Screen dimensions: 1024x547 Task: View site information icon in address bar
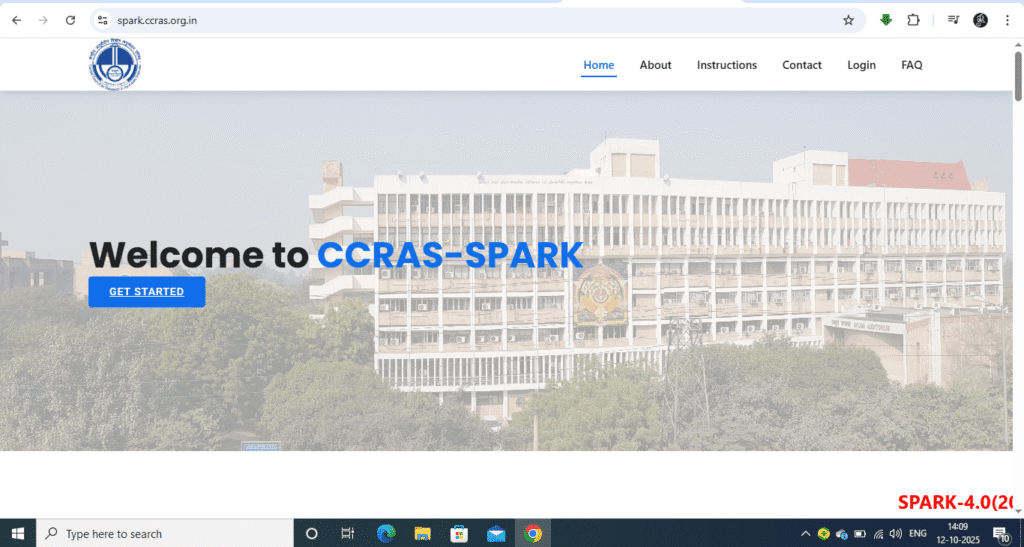click(x=103, y=20)
